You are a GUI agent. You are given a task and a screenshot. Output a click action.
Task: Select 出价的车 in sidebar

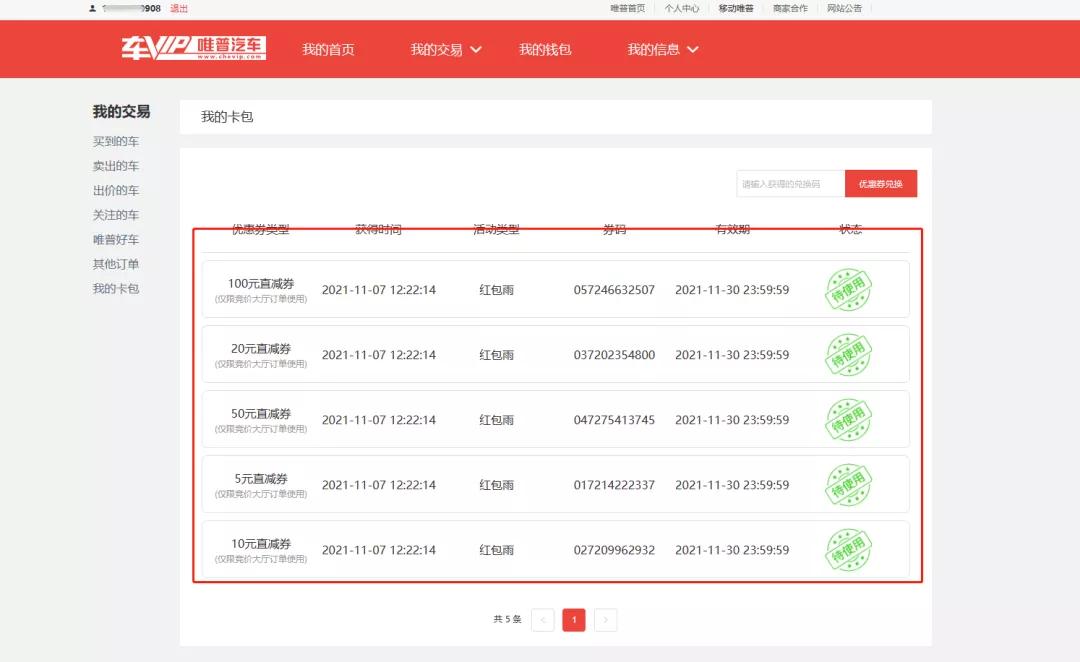click(x=116, y=190)
